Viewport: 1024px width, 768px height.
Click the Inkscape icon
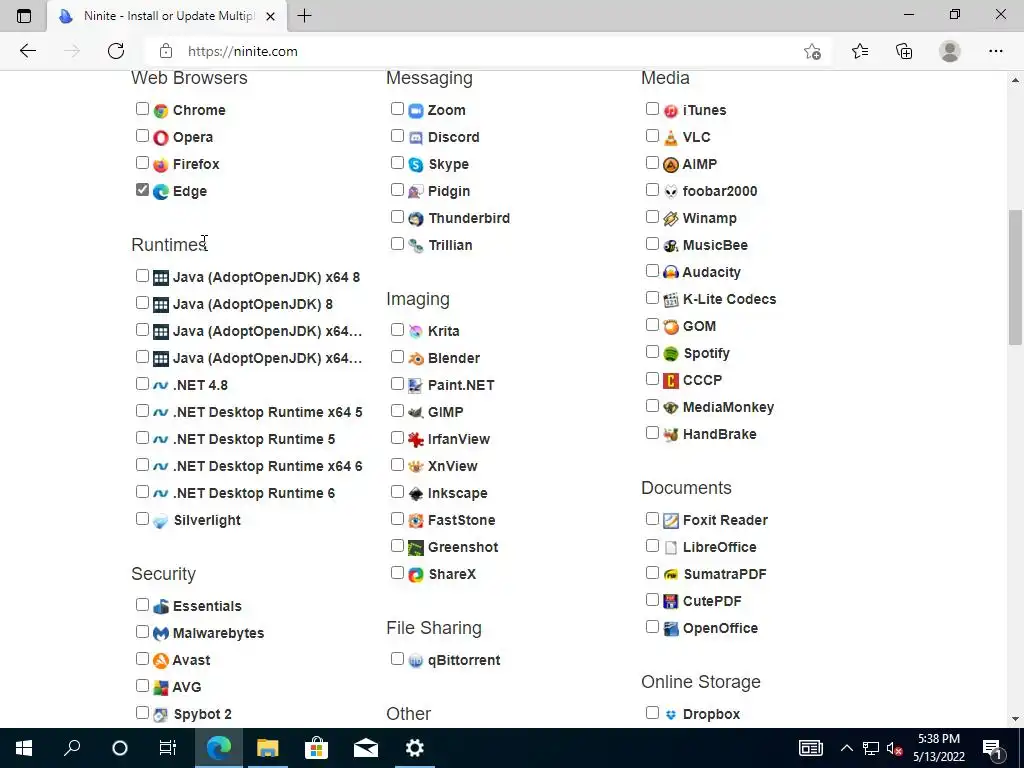416,493
